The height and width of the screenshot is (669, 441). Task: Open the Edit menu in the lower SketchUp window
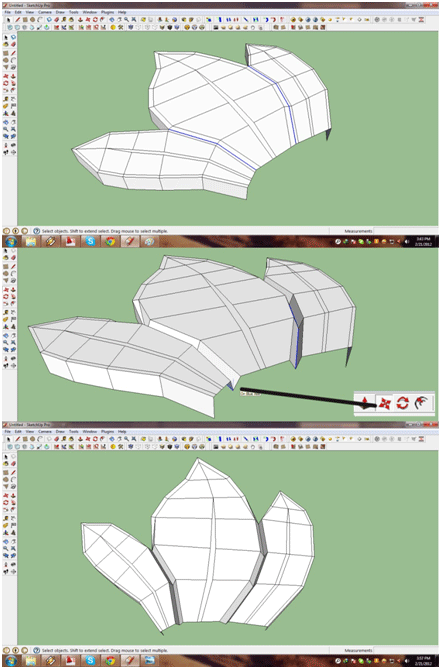(x=18, y=431)
